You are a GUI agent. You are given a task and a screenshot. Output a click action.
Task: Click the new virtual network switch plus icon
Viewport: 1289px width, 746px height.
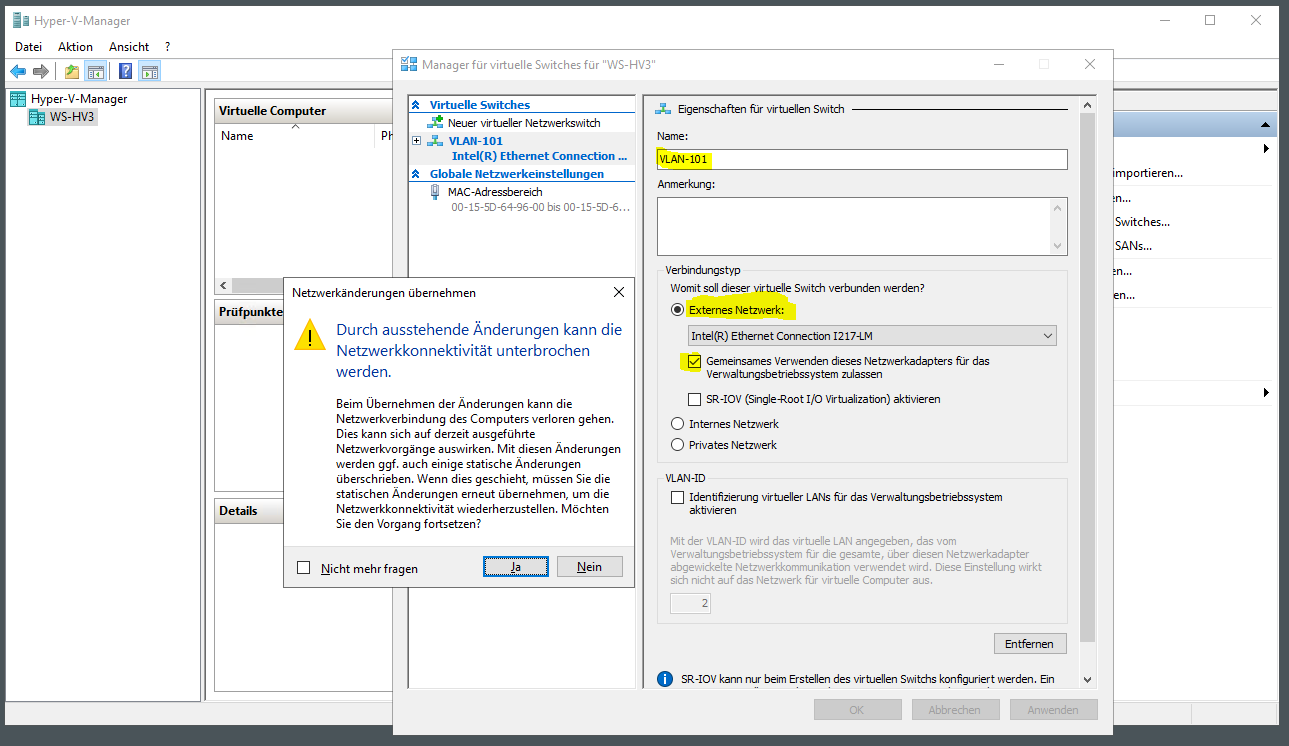tap(435, 122)
